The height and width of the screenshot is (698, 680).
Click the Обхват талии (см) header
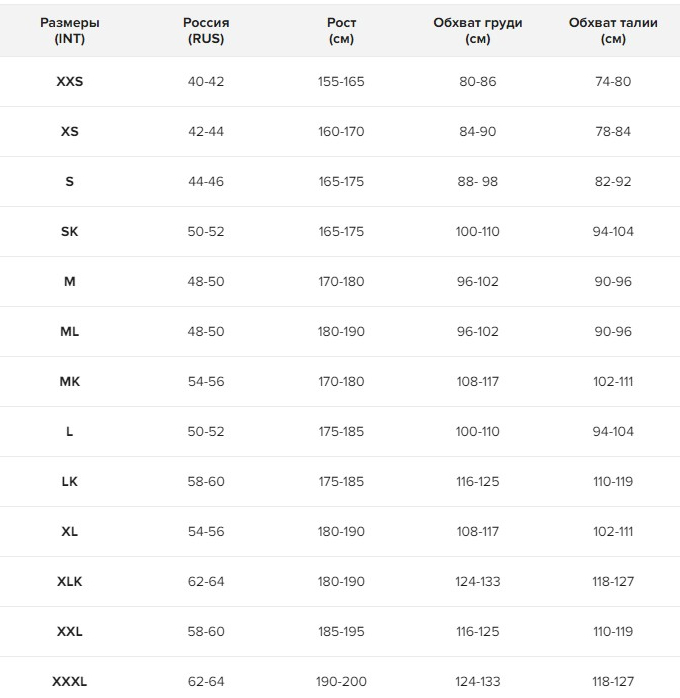[613, 30]
